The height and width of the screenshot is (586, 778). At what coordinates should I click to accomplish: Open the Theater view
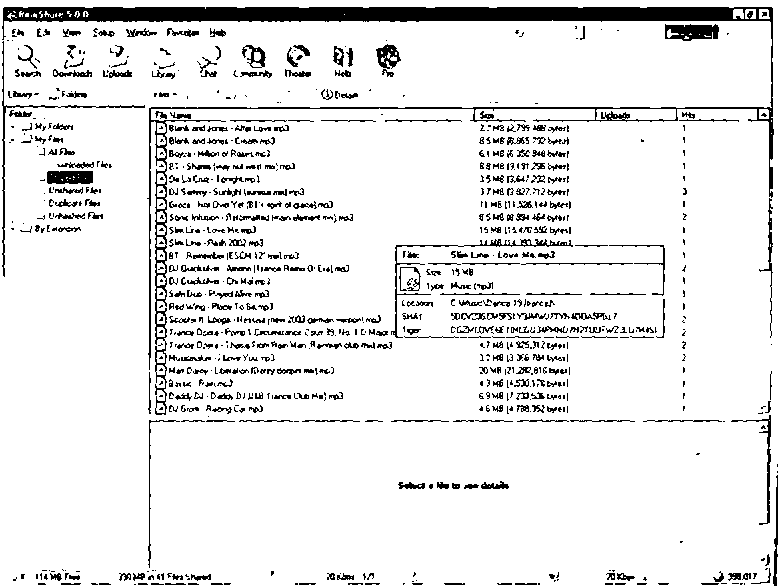[x=298, y=62]
